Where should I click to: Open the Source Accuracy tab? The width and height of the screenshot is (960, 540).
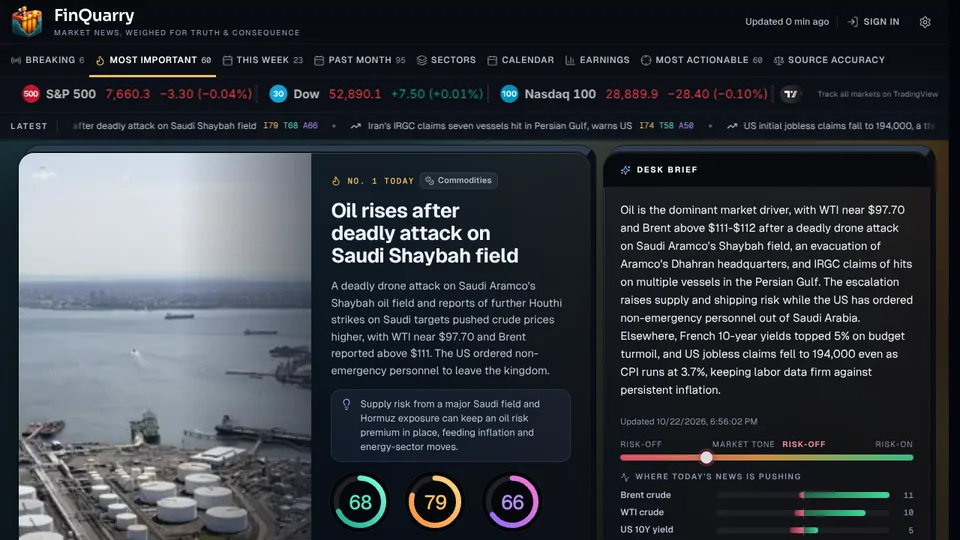(x=829, y=60)
